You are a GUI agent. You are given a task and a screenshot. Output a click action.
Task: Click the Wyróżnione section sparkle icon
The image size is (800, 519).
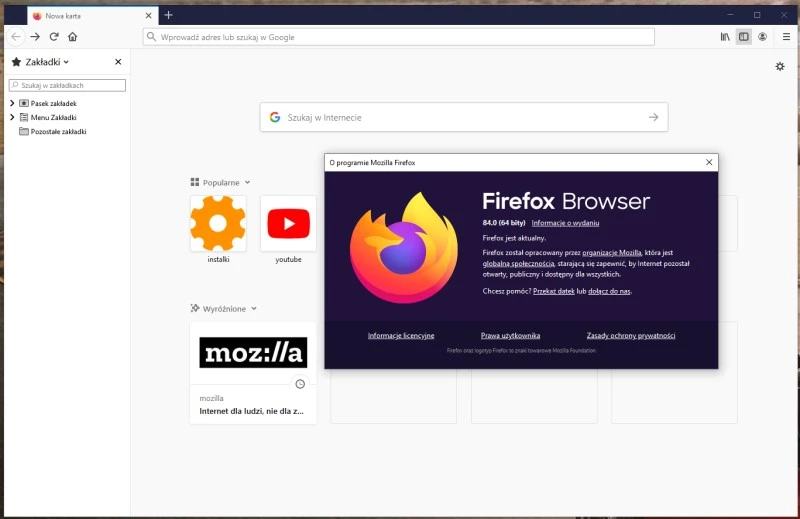coord(195,308)
